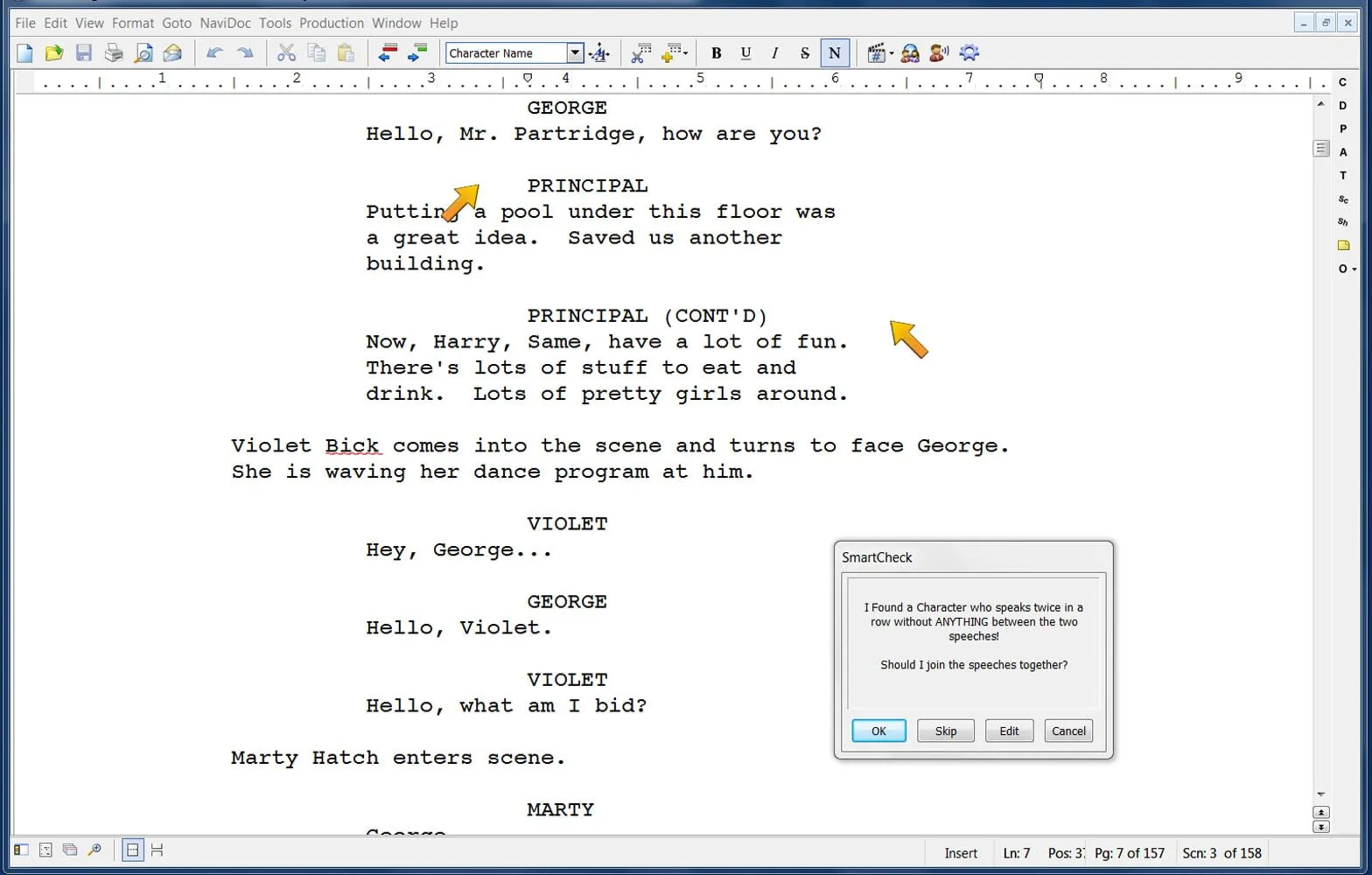Cut selection with the scissors icon
Image resolution: width=1372 pixels, height=875 pixels.
pos(286,53)
